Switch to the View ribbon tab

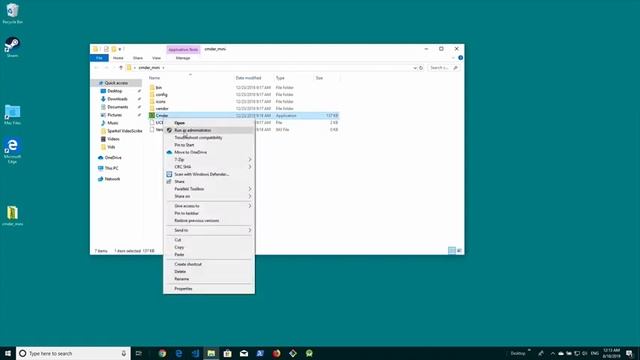click(x=156, y=58)
